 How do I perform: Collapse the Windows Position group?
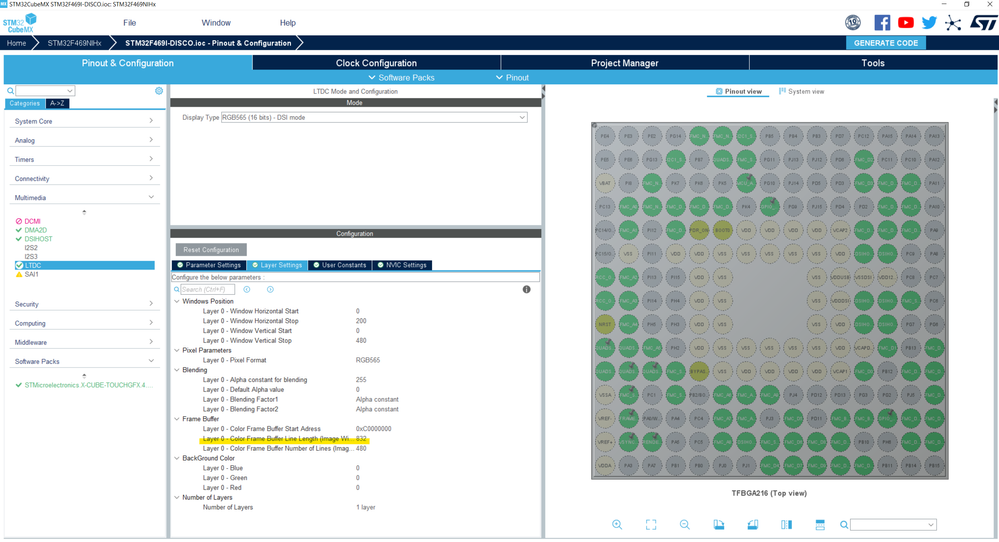(x=177, y=301)
